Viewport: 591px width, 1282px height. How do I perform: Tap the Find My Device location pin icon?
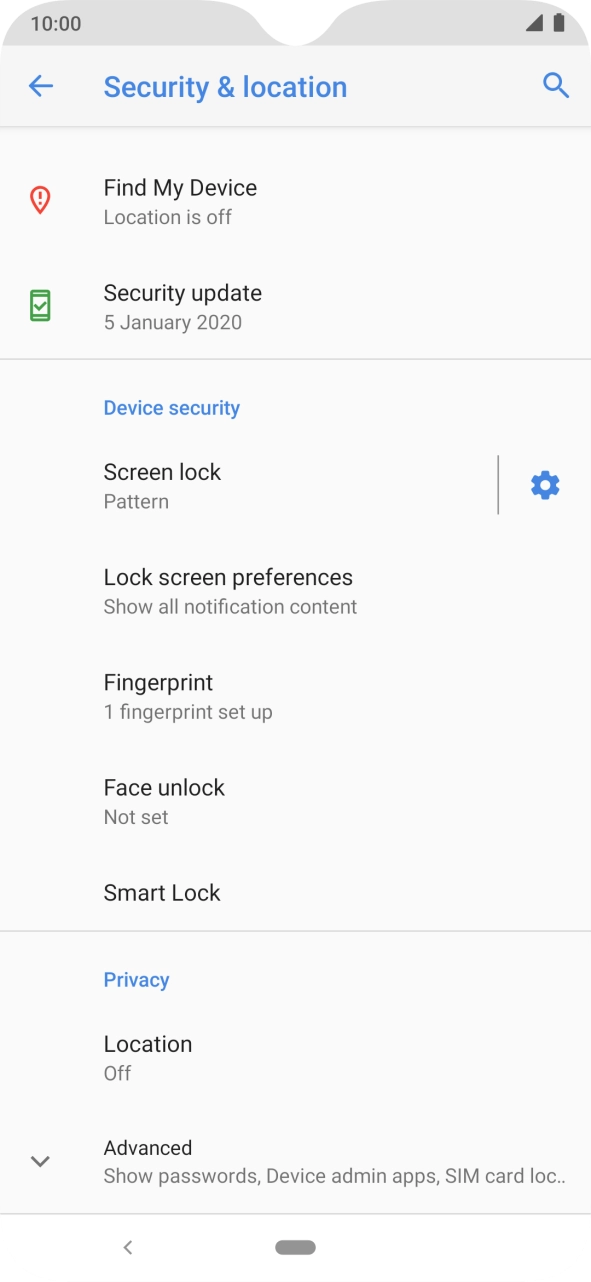click(x=39, y=200)
